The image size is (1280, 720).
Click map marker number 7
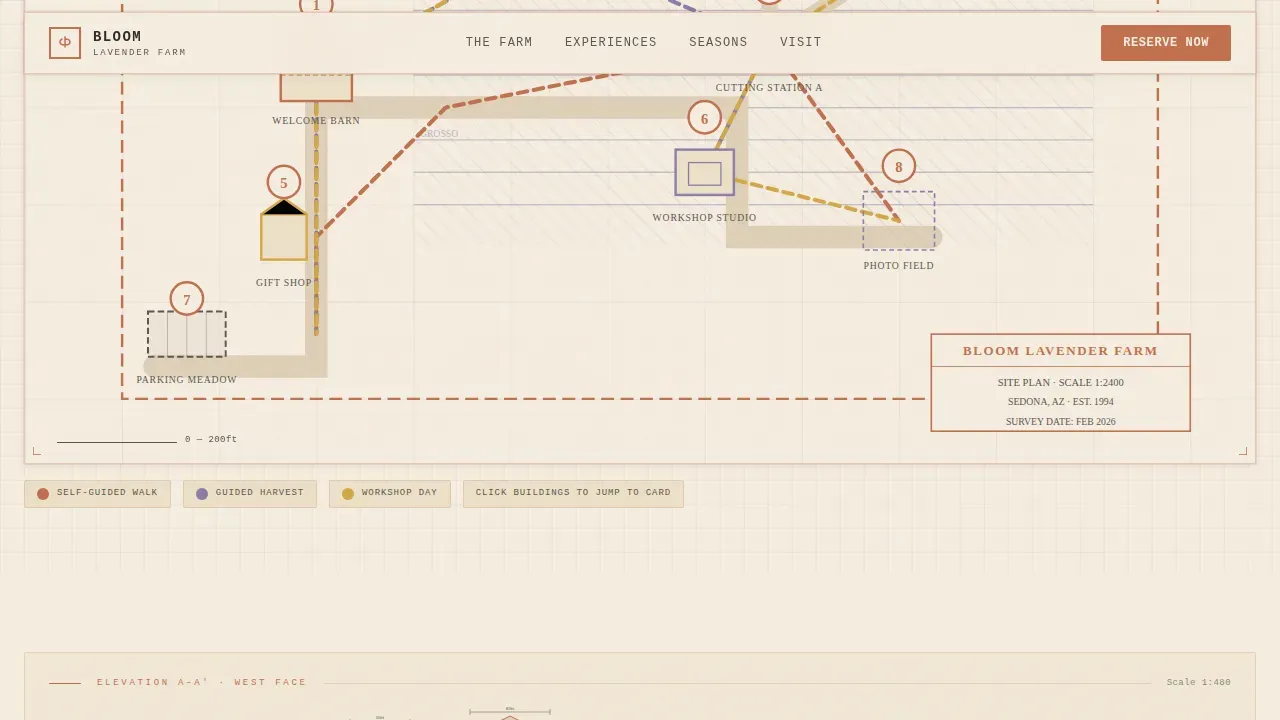[x=187, y=299]
